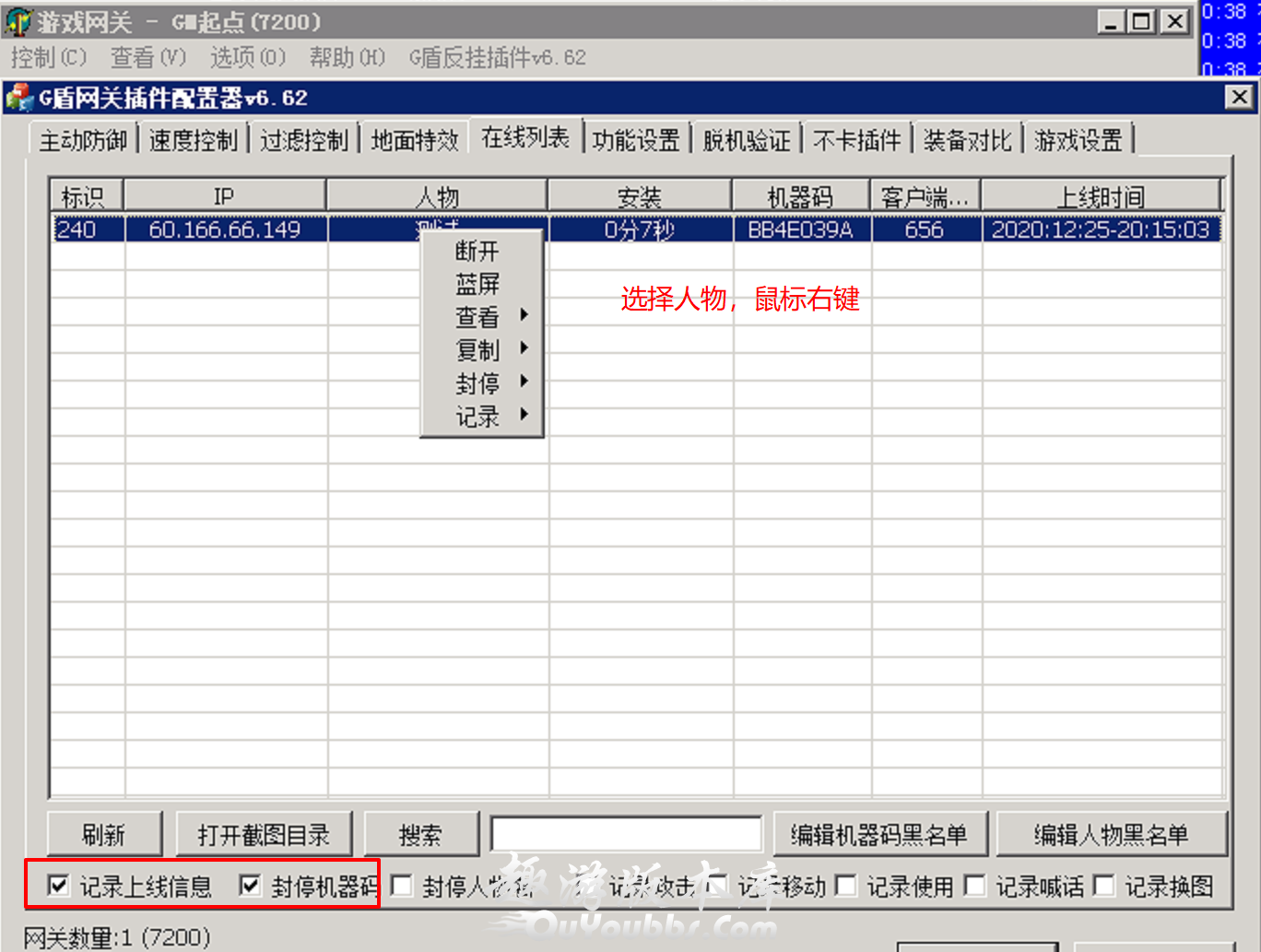
Task: Enable the 记录喊话 checkbox
Action: pos(975,886)
